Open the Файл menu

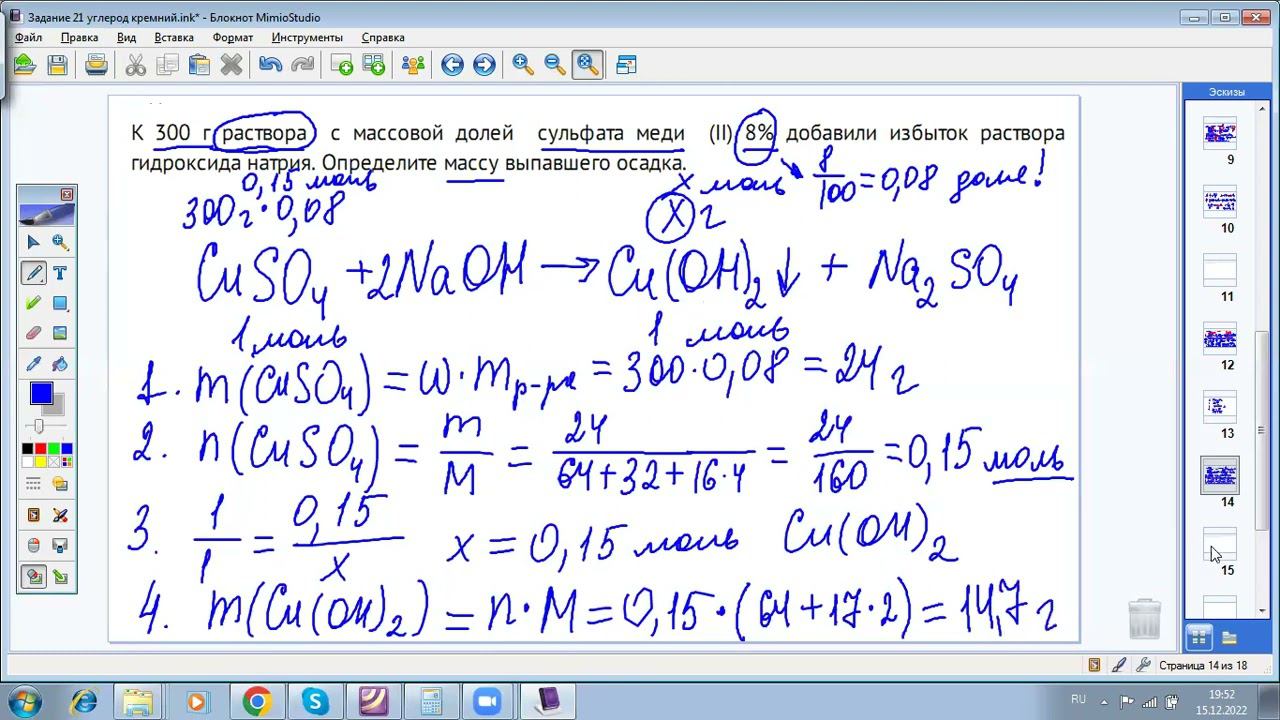(28, 37)
